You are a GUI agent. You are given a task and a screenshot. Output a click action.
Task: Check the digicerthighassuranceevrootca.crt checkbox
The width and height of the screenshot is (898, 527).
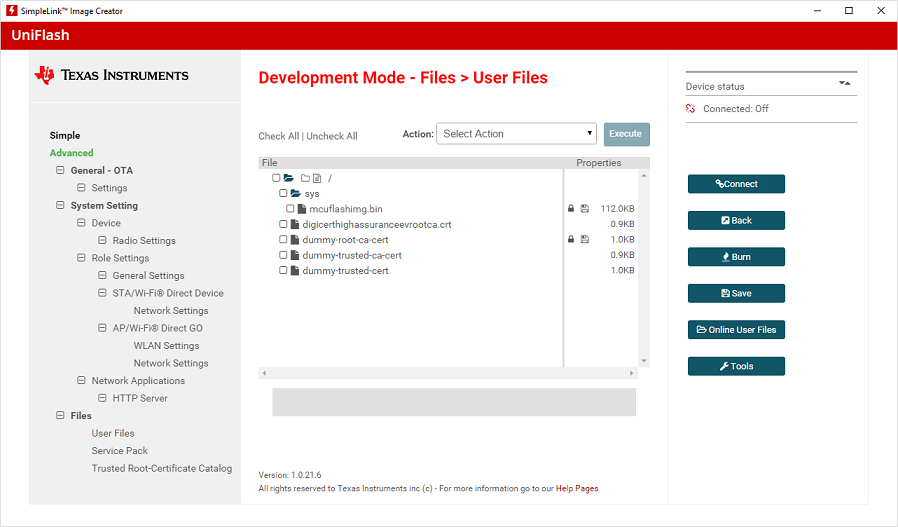coord(283,224)
